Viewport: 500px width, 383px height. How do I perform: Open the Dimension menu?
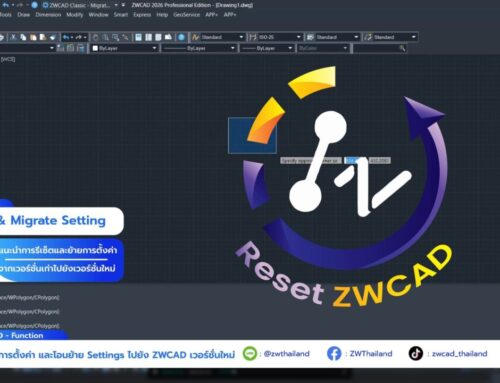pyautogui.click(x=48, y=15)
